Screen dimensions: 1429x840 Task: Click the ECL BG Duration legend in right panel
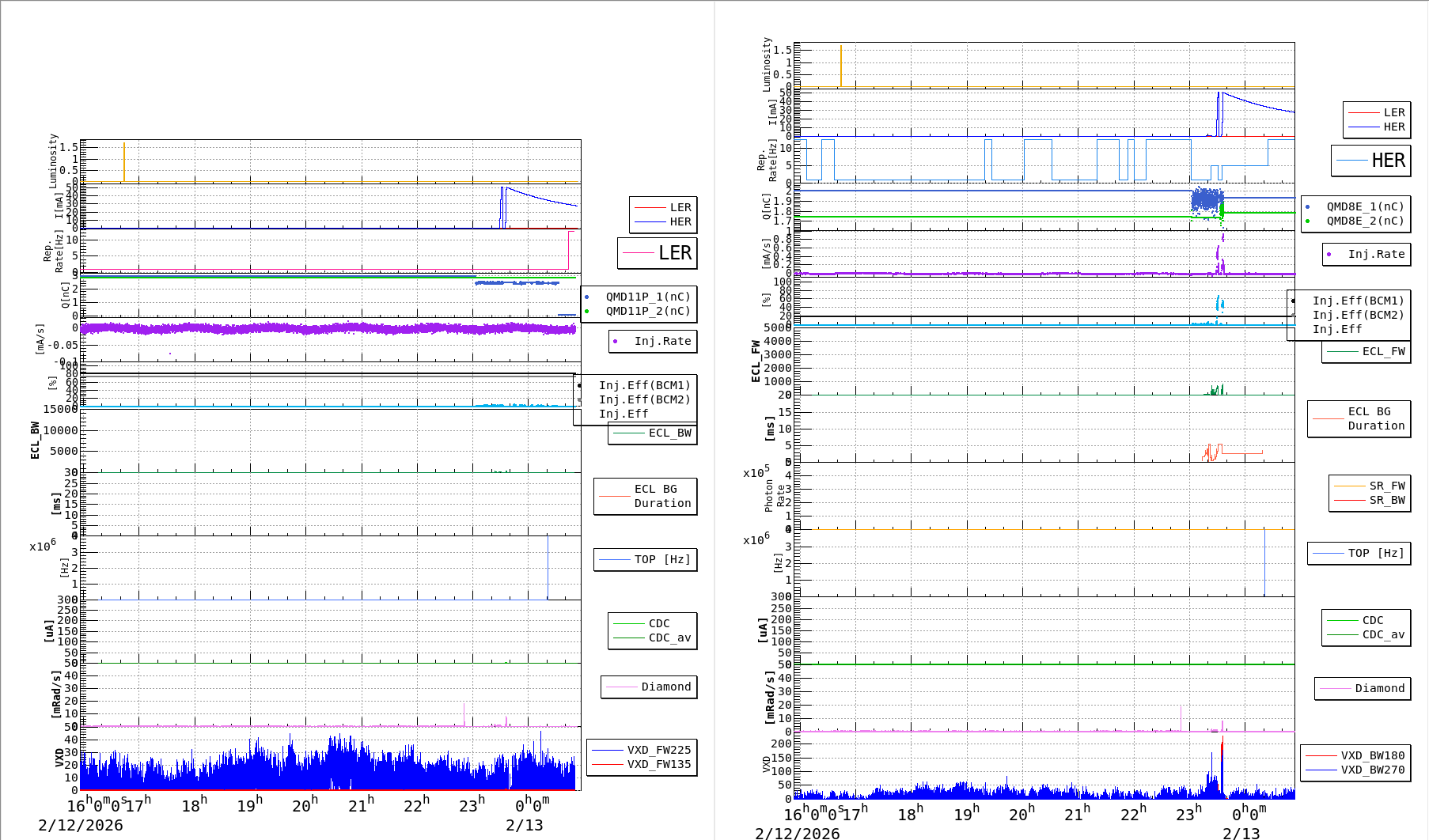coord(1359,418)
